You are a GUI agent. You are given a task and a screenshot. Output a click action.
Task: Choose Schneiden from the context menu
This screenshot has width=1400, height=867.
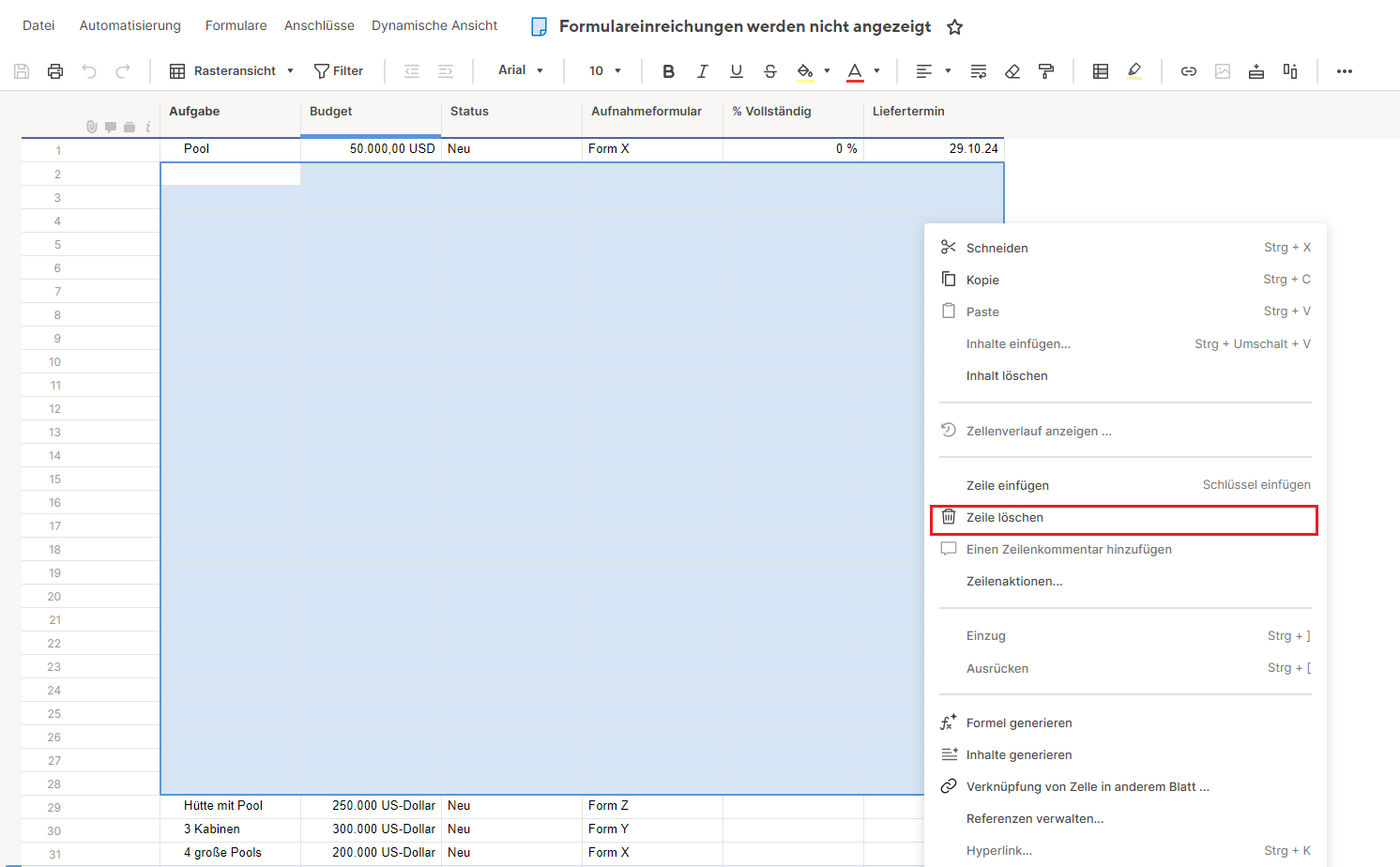click(1126, 248)
